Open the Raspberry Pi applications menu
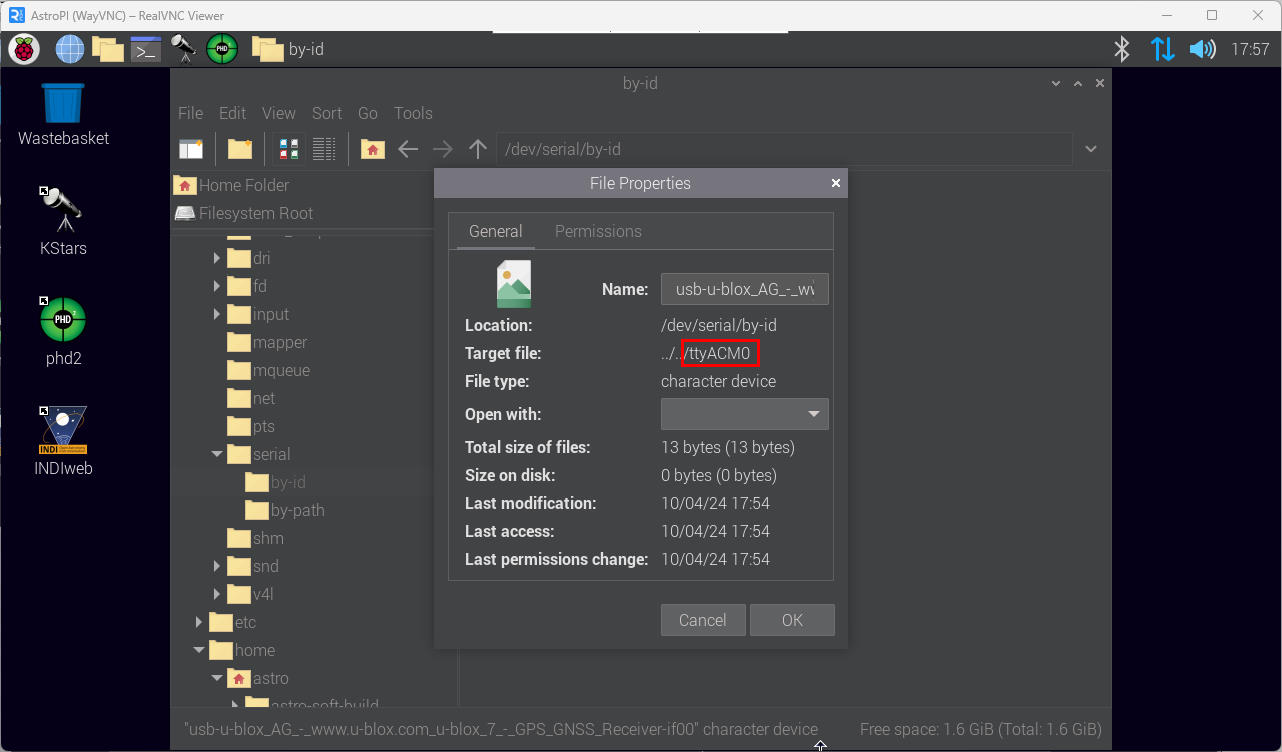 tap(24, 49)
